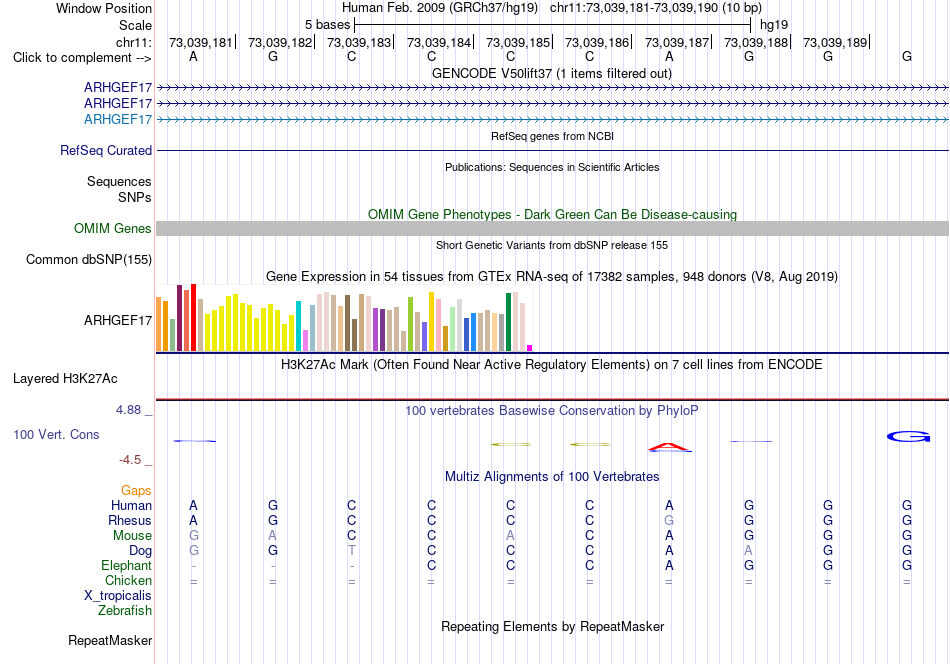Open the OMIM Genes track label
Viewport: 950px width, 664px height.
pos(112,228)
